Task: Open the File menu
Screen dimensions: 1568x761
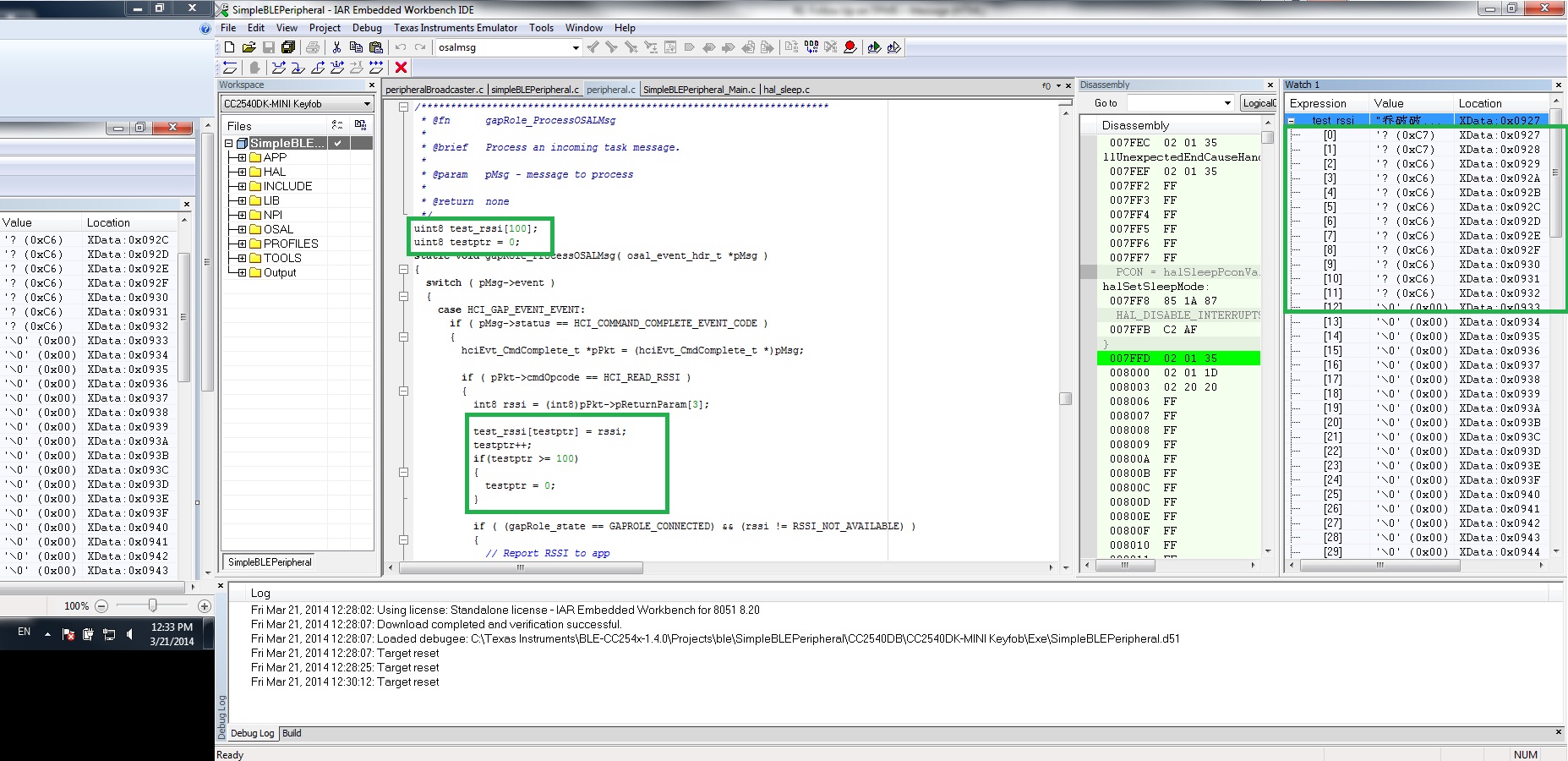Action: pos(228,28)
